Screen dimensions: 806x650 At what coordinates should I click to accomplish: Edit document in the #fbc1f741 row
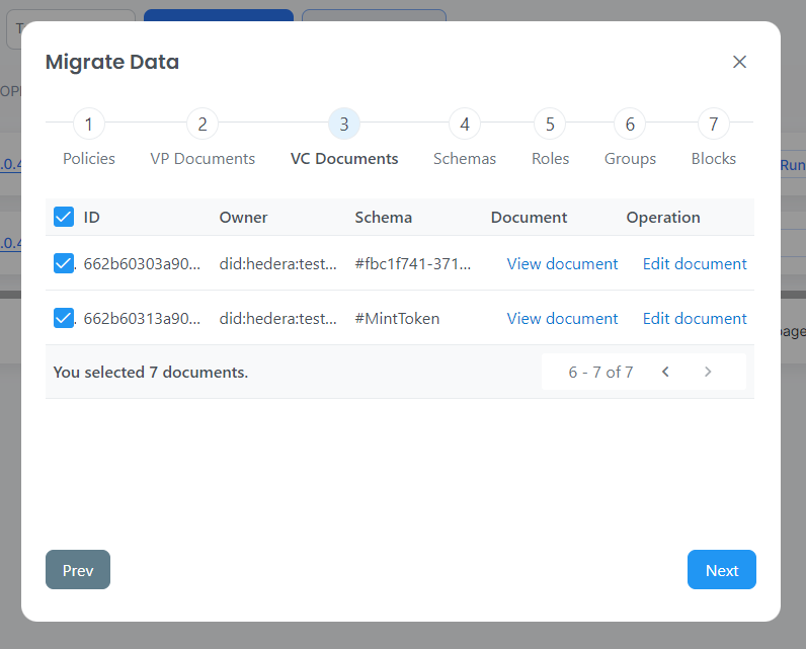(x=694, y=264)
